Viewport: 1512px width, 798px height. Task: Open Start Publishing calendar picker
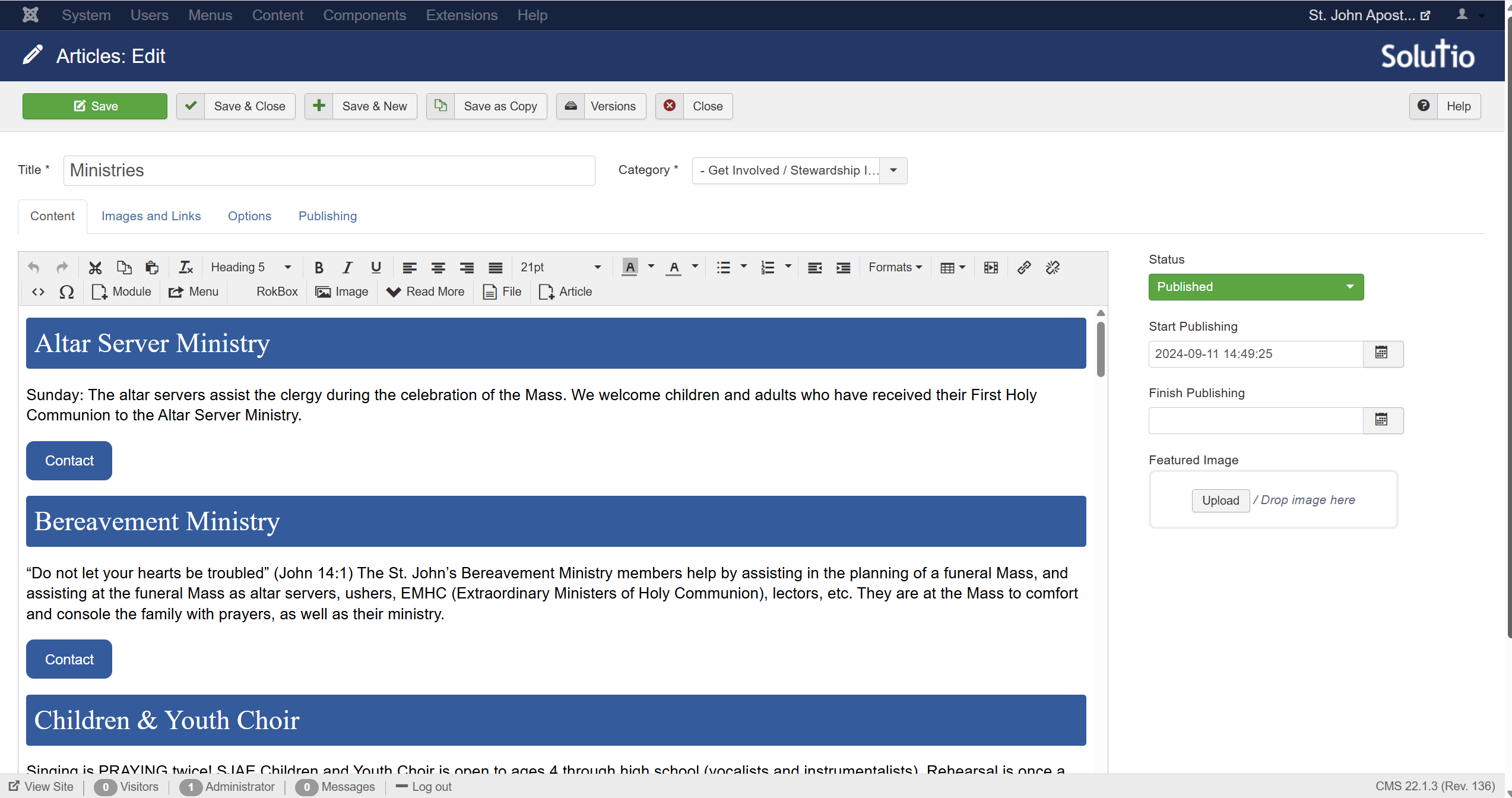click(x=1382, y=353)
